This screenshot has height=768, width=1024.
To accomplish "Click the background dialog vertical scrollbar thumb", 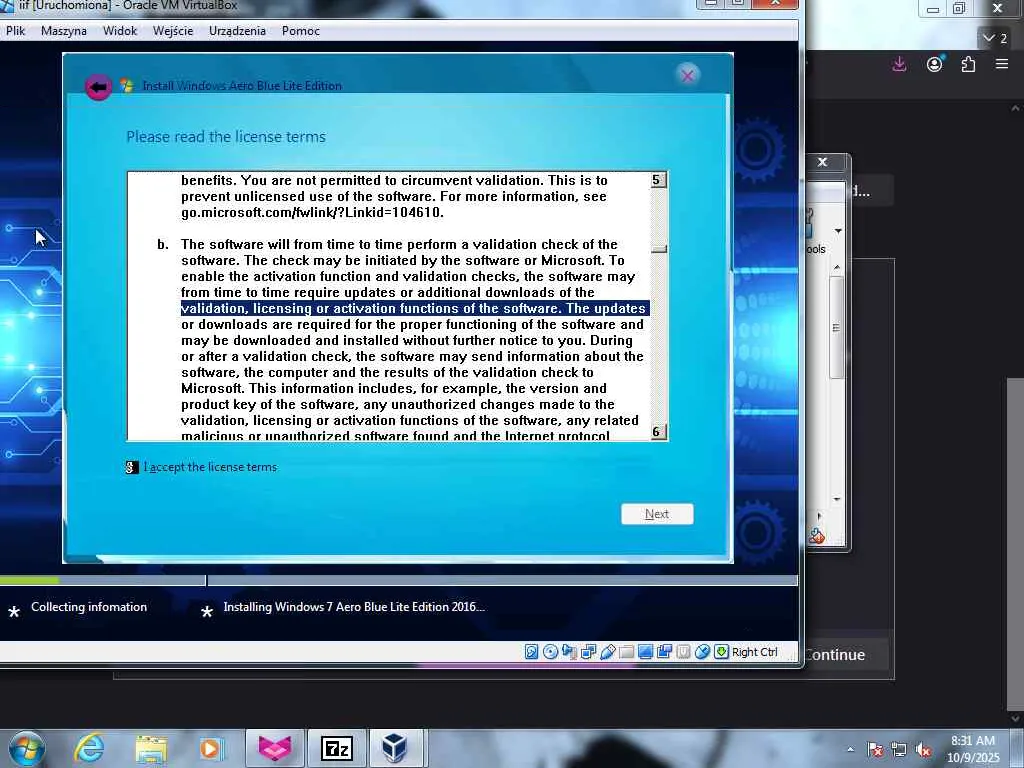I will (x=837, y=328).
